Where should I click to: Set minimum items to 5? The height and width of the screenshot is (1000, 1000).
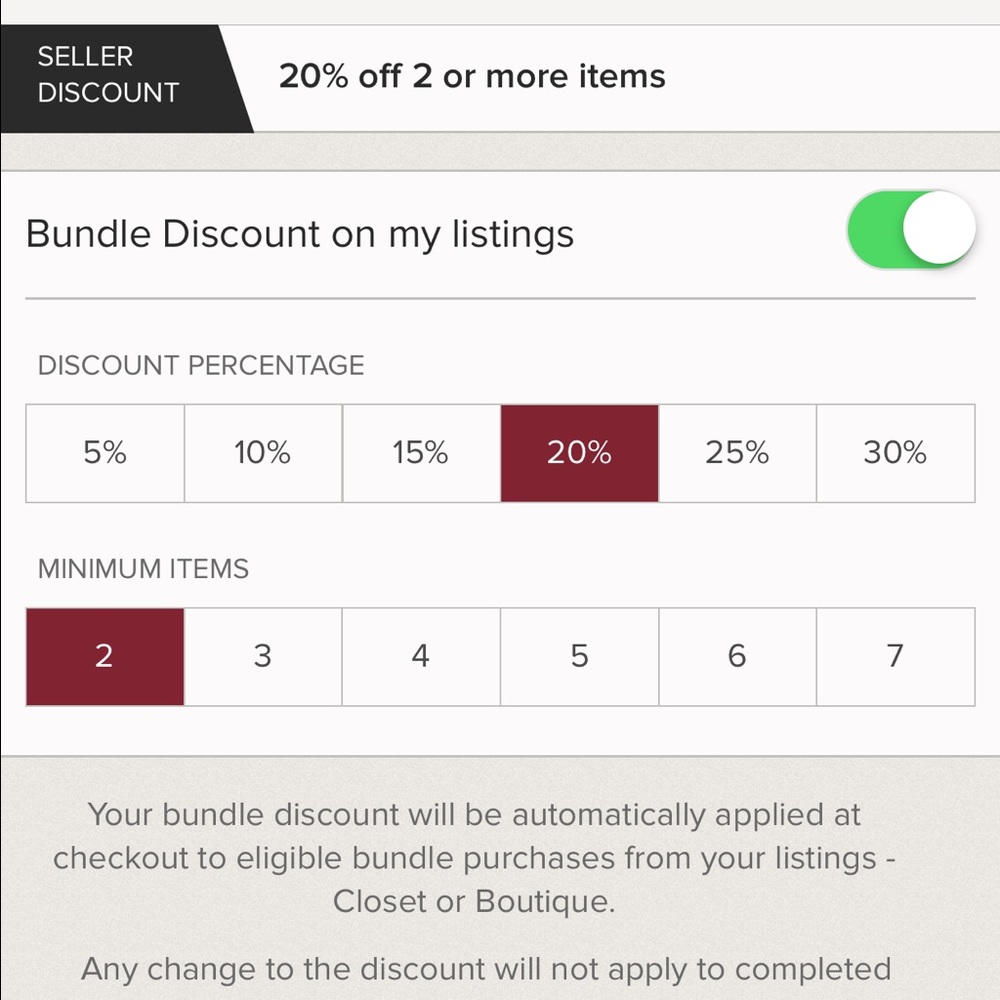(x=579, y=656)
